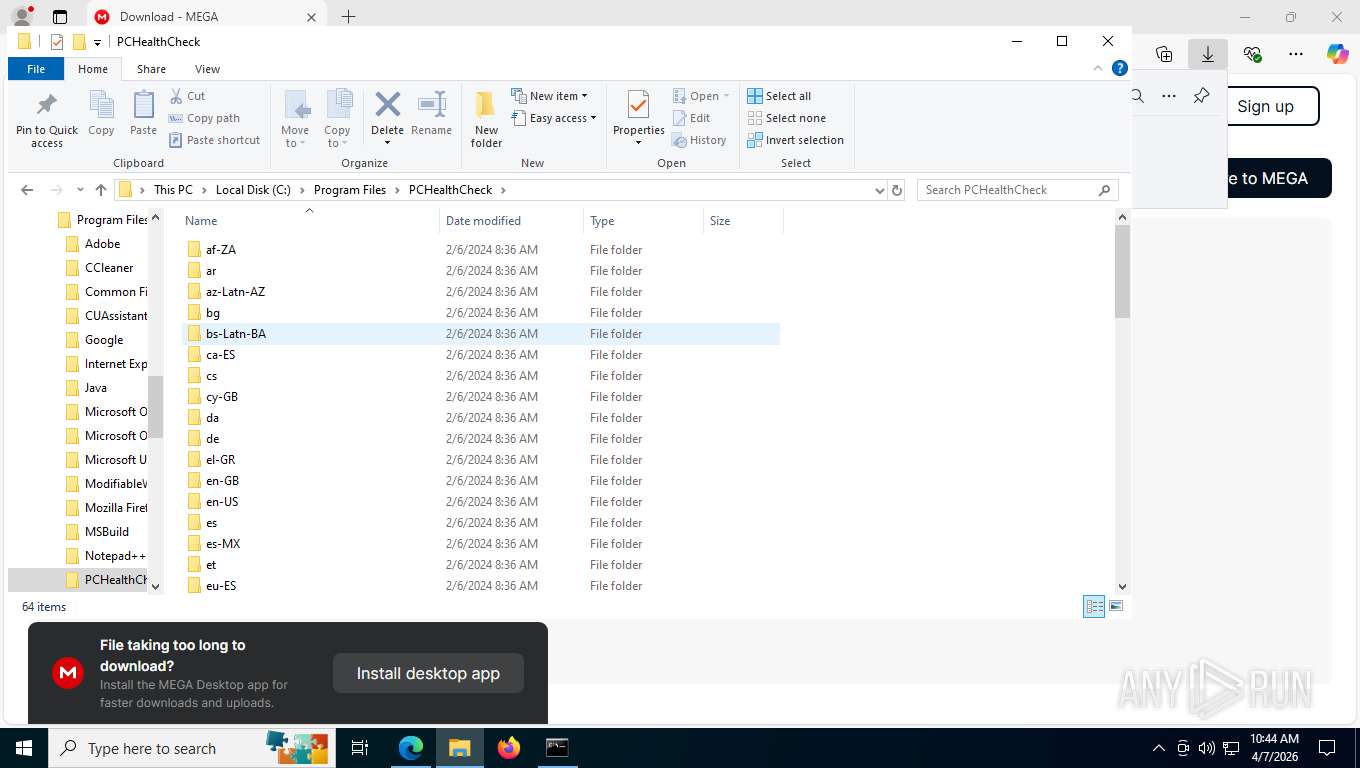Screen dimensions: 1360x768
Task: Open Microsoft Edge taskbar icon
Action: (411, 747)
